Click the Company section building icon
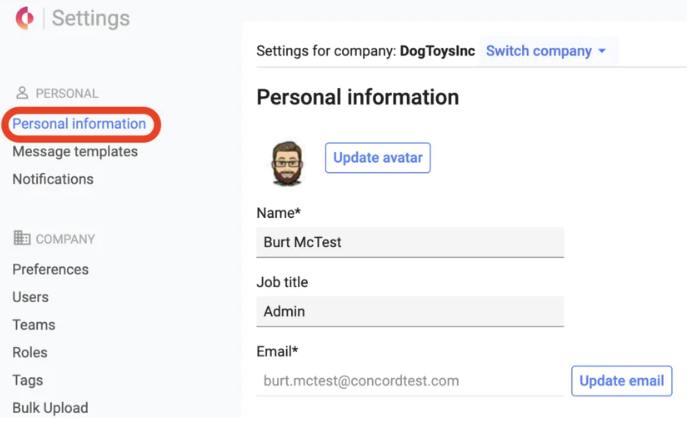Image resolution: width=693 pixels, height=440 pixels. (22, 239)
